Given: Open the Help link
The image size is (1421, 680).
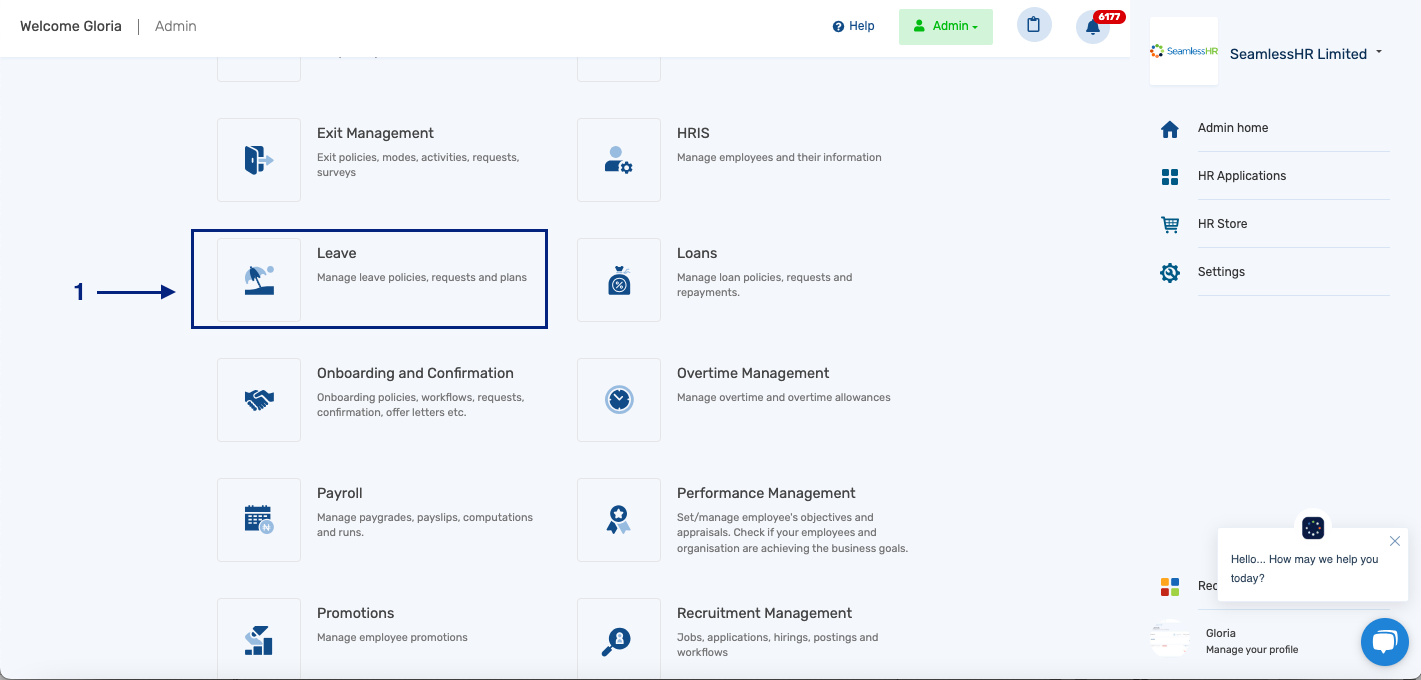Looking at the screenshot, I should click(x=853, y=26).
